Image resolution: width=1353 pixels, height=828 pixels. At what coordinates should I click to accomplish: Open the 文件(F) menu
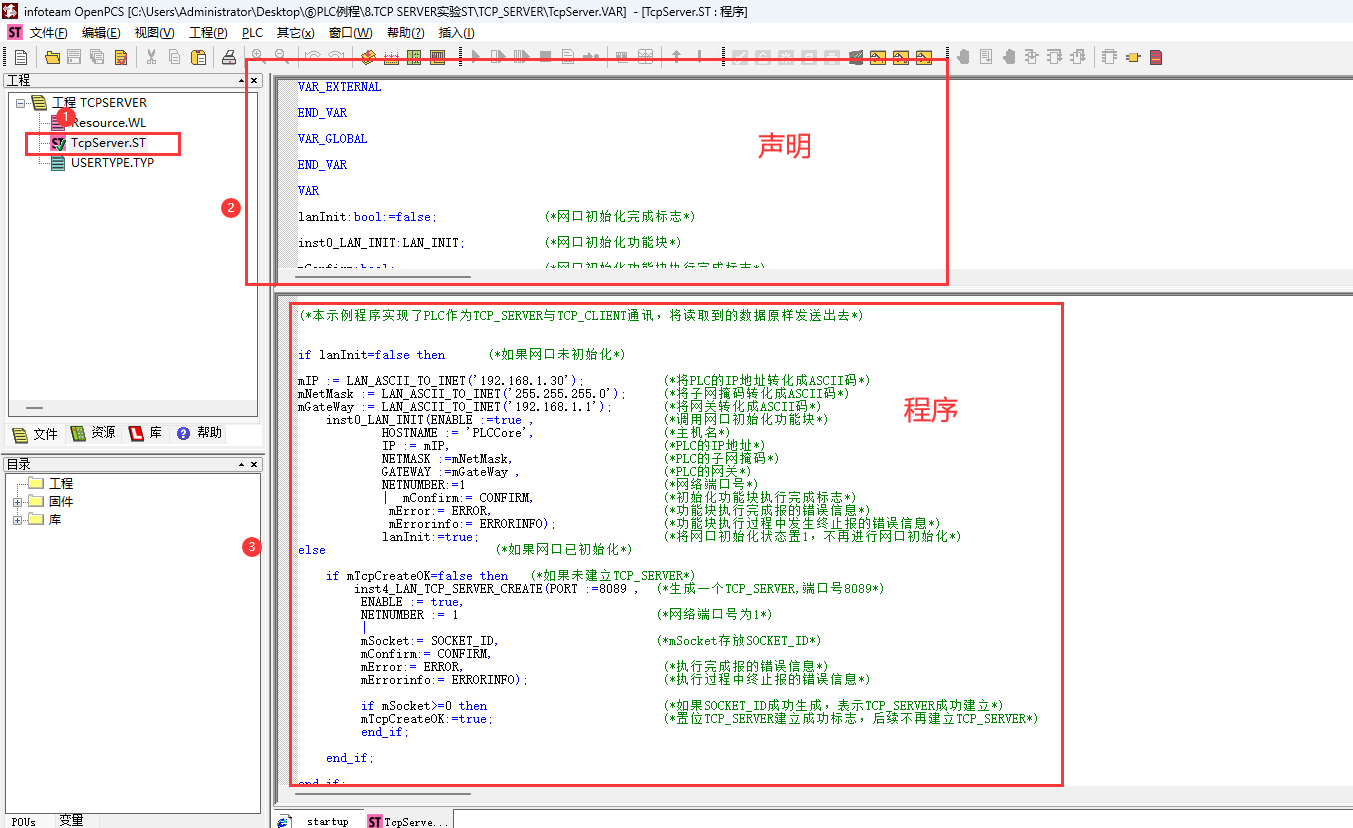pyautogui.click(x=49, y=33)
